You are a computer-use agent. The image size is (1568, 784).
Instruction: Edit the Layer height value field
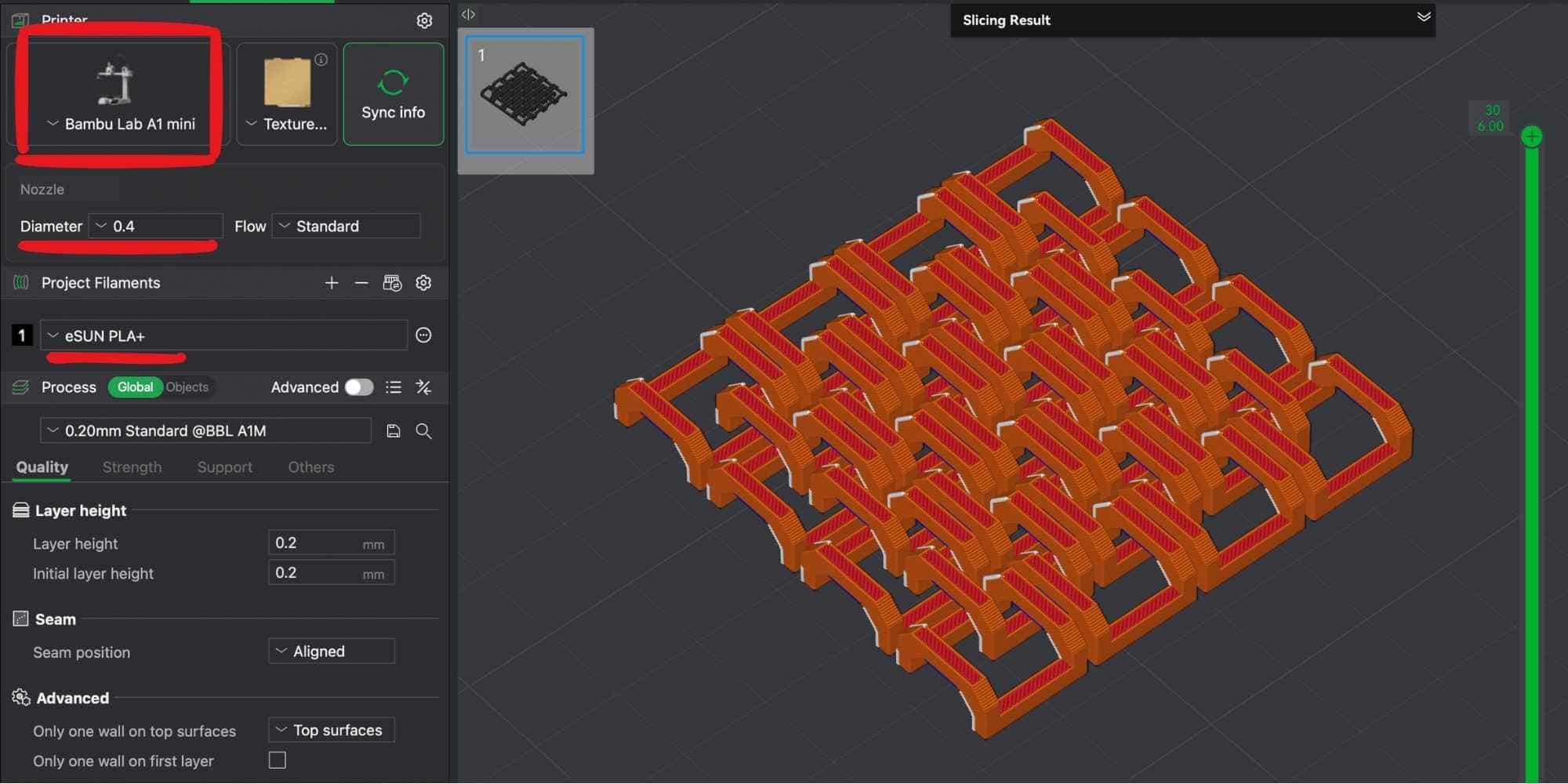pyautogui.click(x=332, y=543)
